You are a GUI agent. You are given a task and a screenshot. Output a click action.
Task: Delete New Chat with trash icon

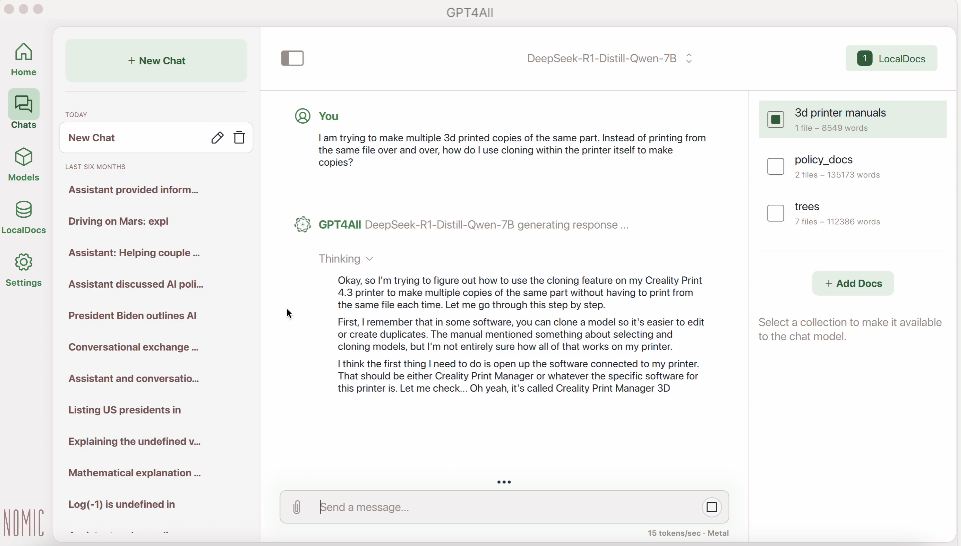[x=239, y=138]
